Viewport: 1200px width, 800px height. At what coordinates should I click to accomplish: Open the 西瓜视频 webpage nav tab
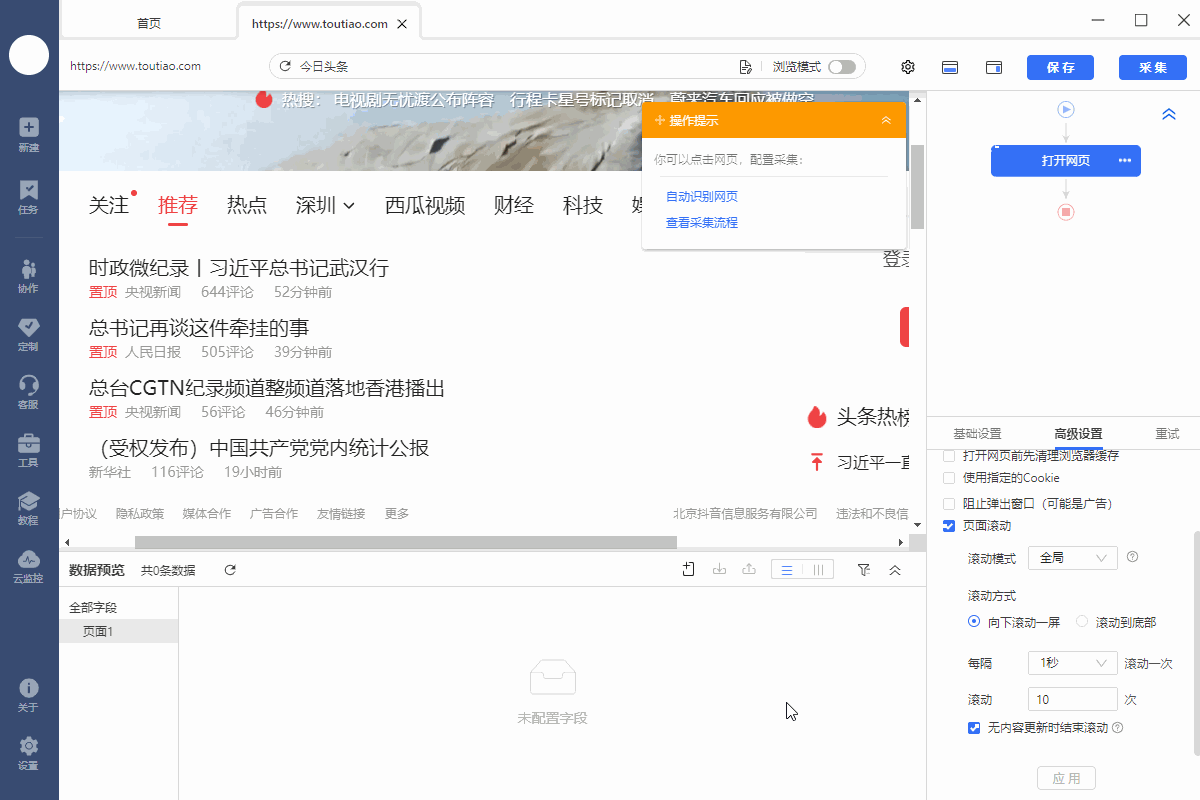pyautogui.click(x=425, y=205)
